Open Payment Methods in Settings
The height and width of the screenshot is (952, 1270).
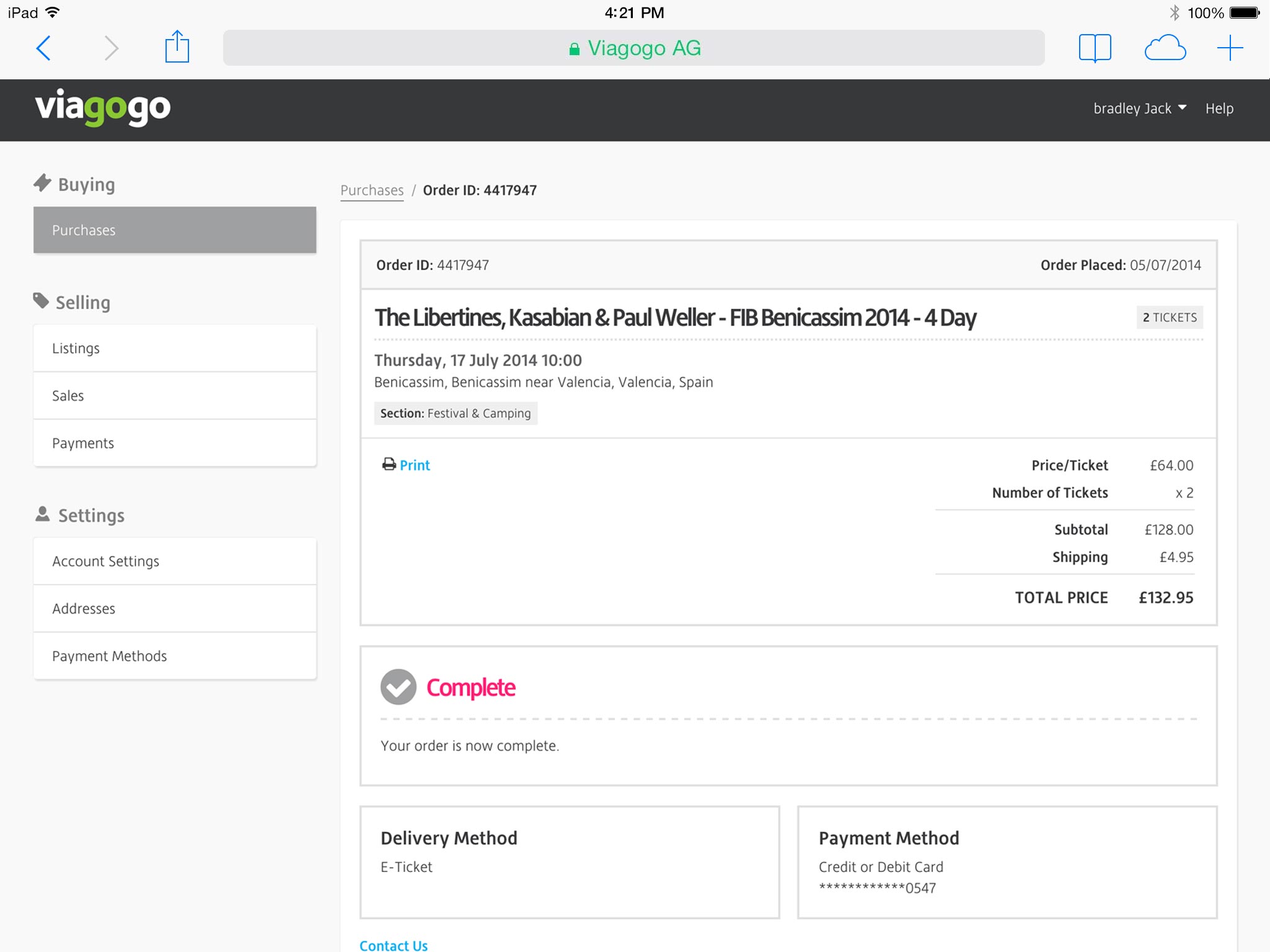pos(175,656)
